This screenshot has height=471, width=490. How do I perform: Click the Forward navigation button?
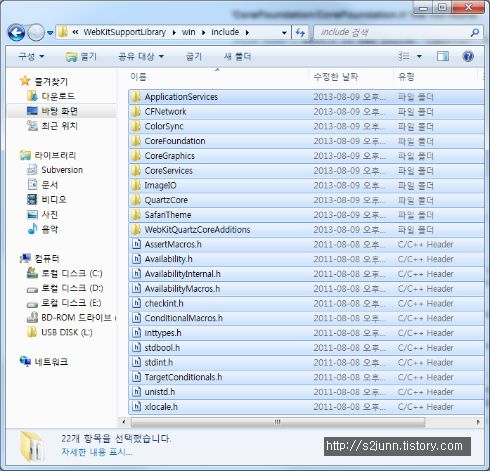pyautogui.click(x=36, y=33)
